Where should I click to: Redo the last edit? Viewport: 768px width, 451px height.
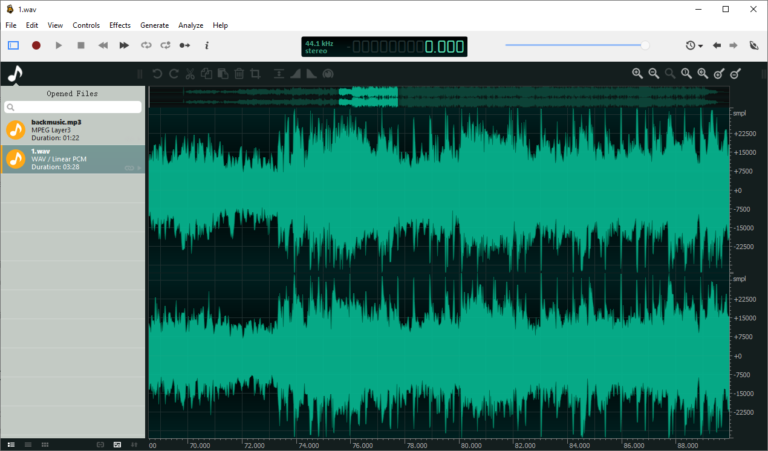174,73
